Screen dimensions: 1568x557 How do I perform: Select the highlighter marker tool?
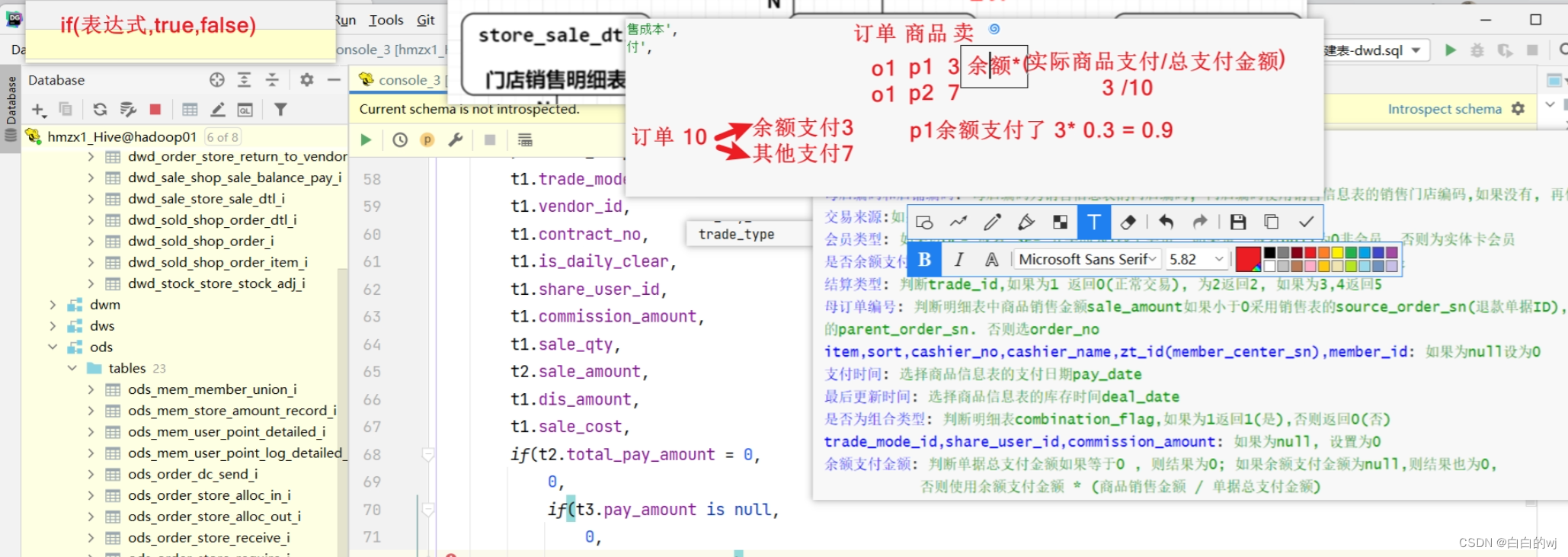click(x=1026, y=222)
